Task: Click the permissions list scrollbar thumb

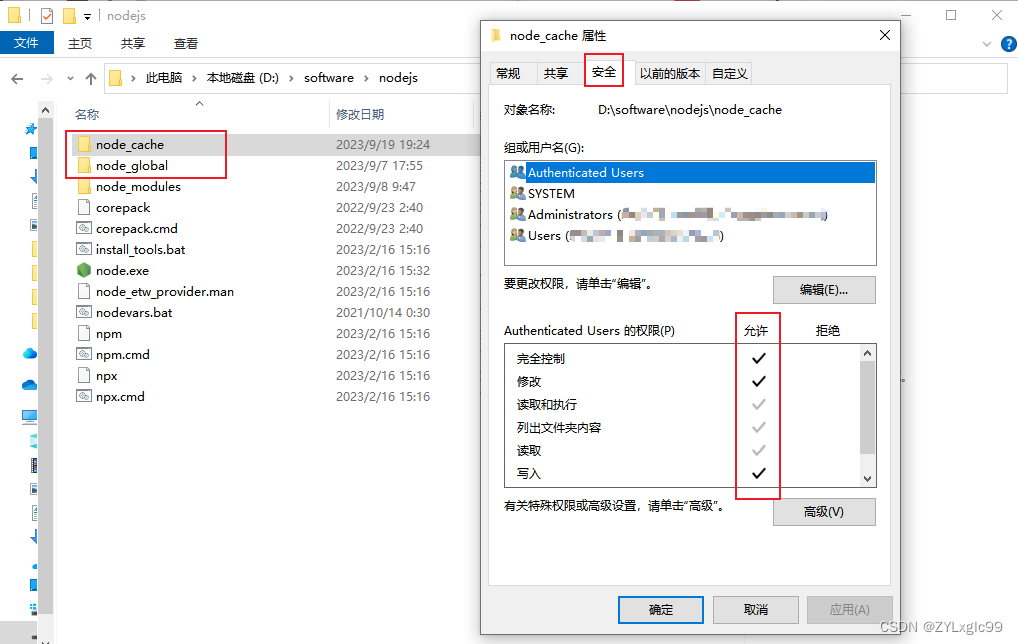Action: (x=867, y=408)
